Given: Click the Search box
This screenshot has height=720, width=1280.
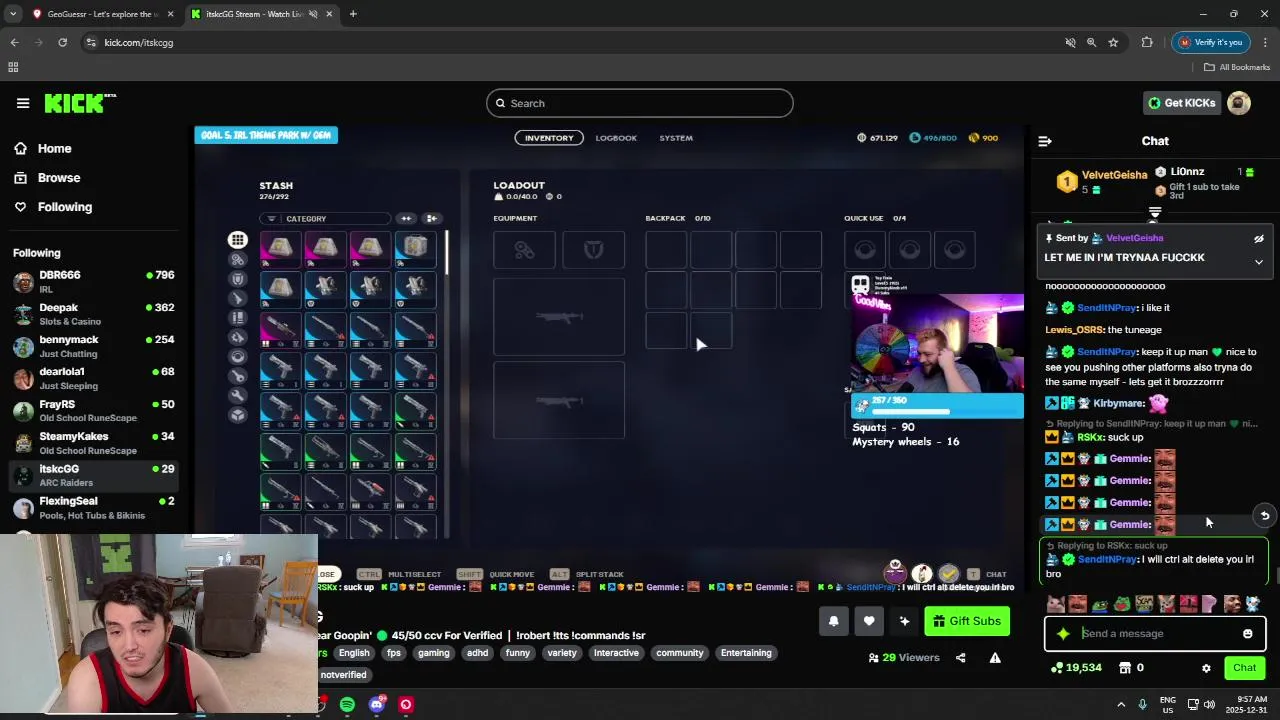Looking at the screenshot, I should (640, 103).
